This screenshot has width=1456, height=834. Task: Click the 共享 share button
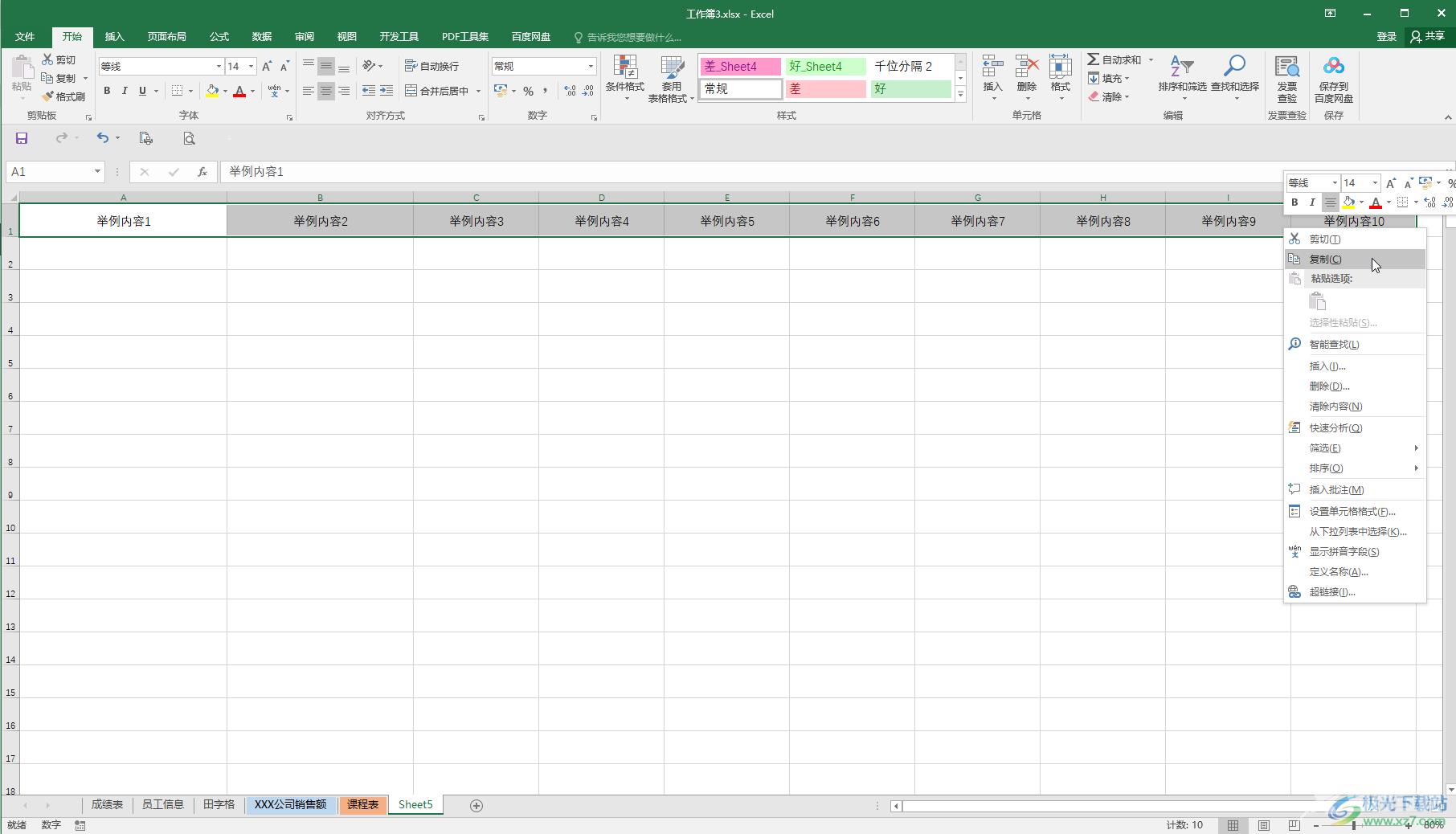(1428, 37)
